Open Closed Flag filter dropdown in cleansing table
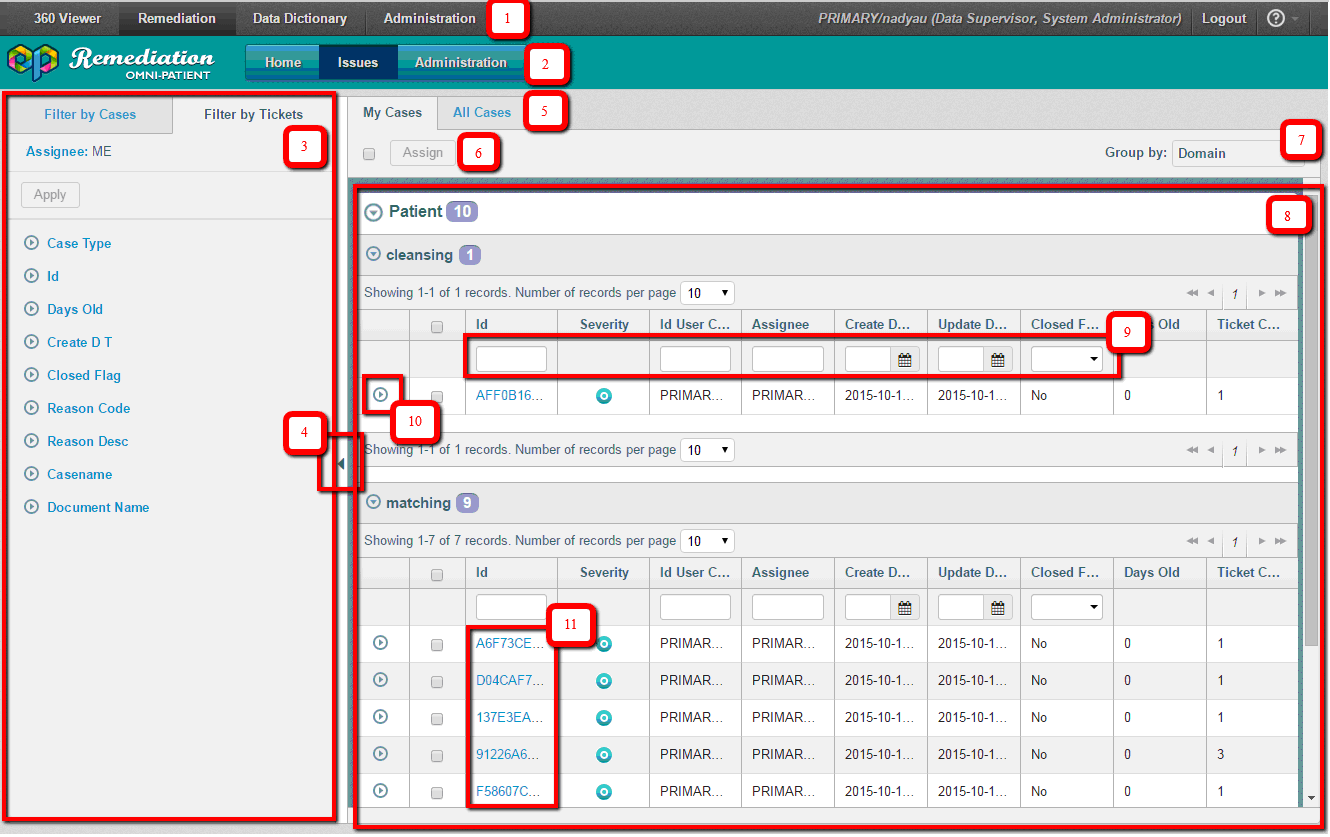 [1066, 359]
